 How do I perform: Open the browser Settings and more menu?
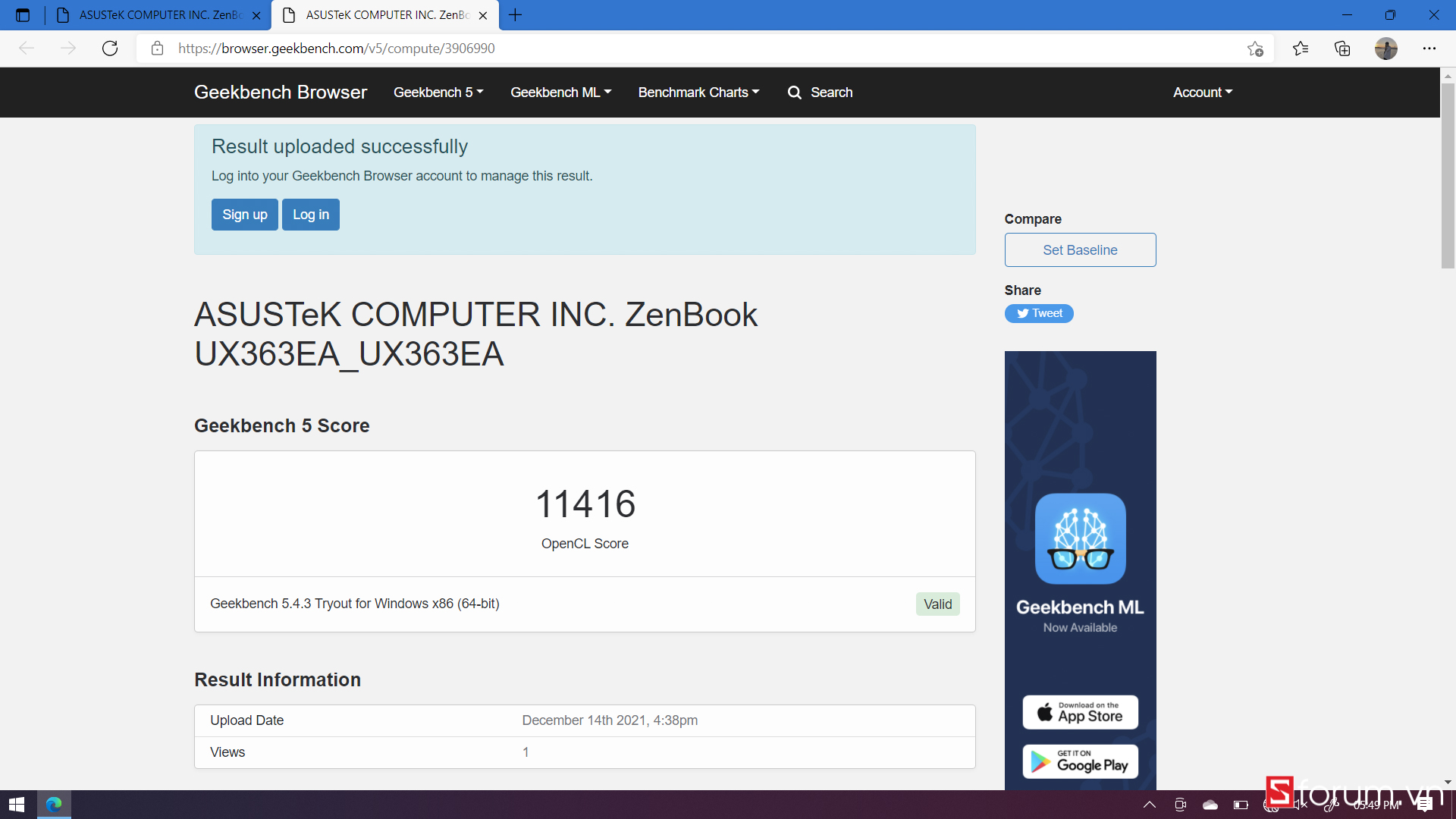click(1429, 49)
